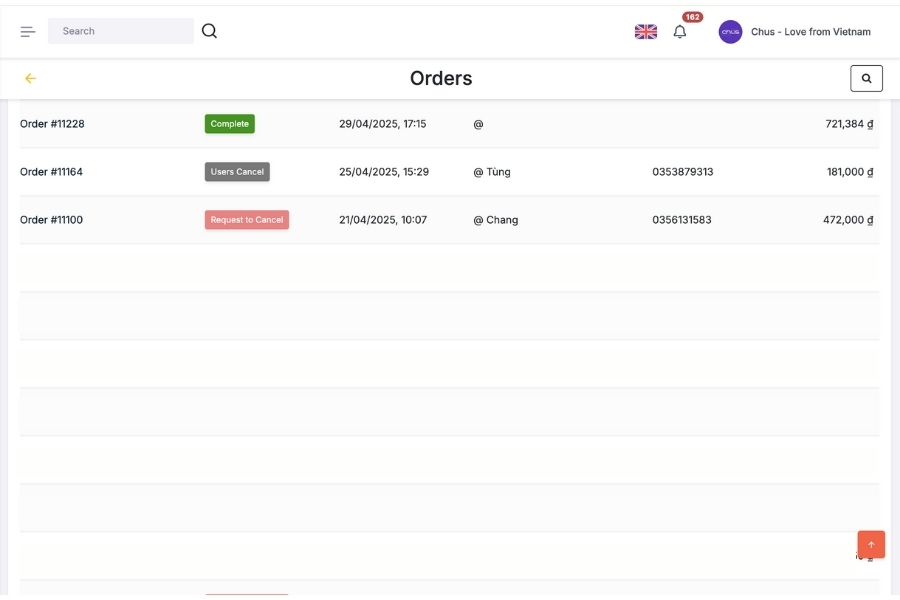Click the amount 721,384 đ

coord(849,123)
